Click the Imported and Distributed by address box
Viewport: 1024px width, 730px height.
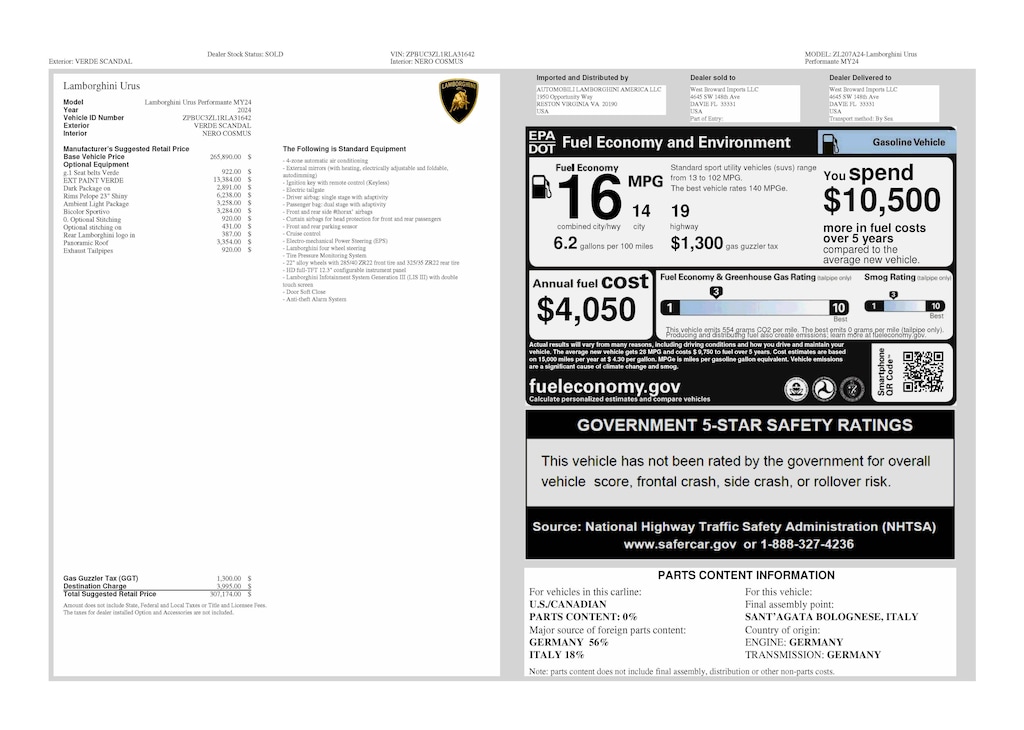click(600, 101)
